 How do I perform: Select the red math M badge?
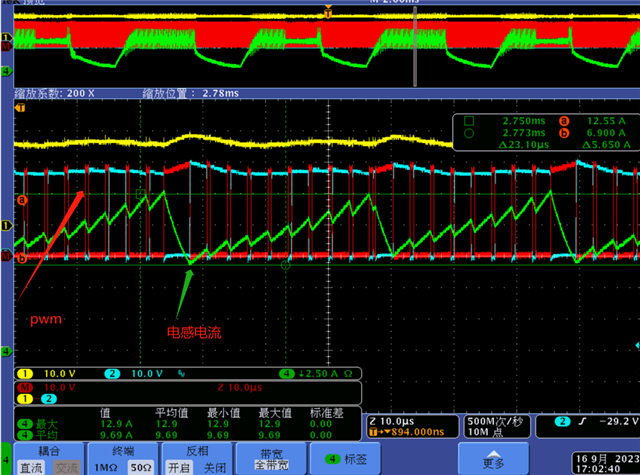point(25,387)
